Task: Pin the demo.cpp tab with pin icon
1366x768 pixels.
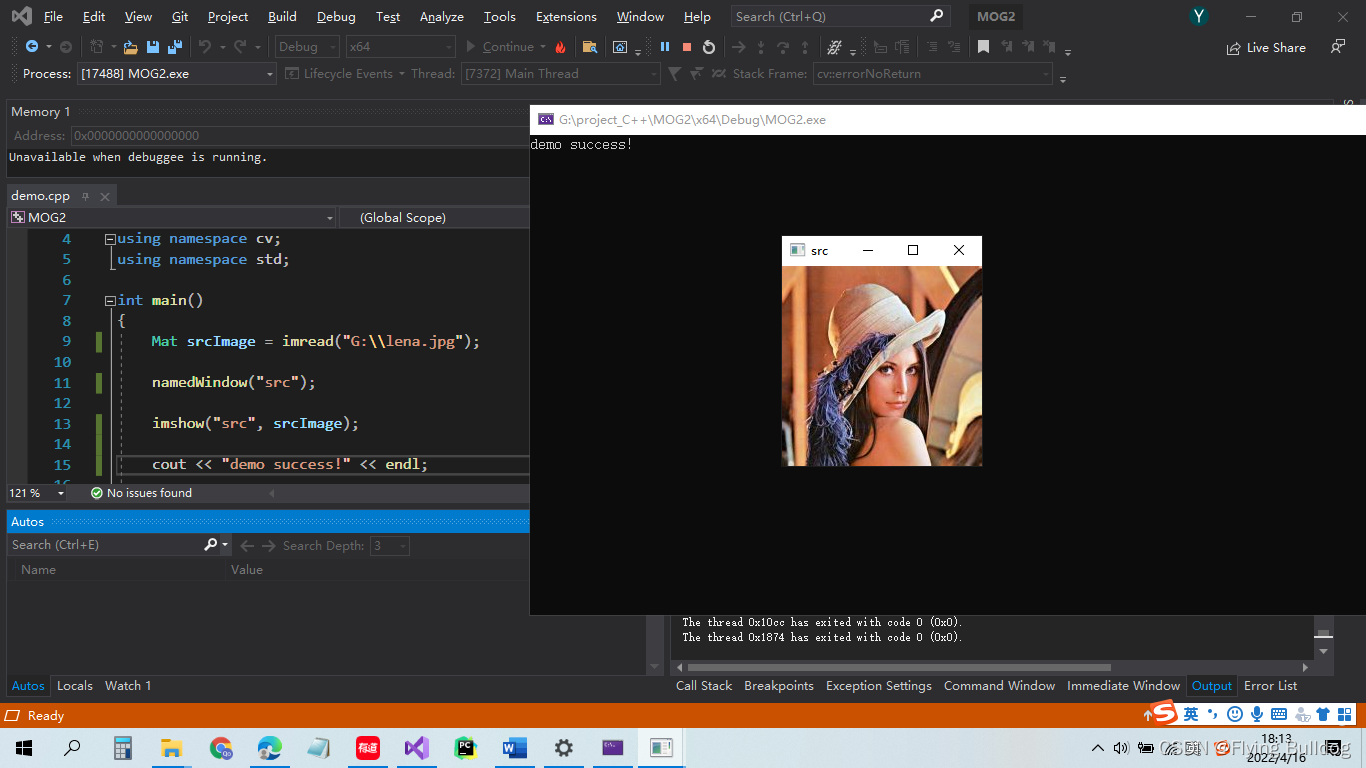Action: [x=85, y=196]
